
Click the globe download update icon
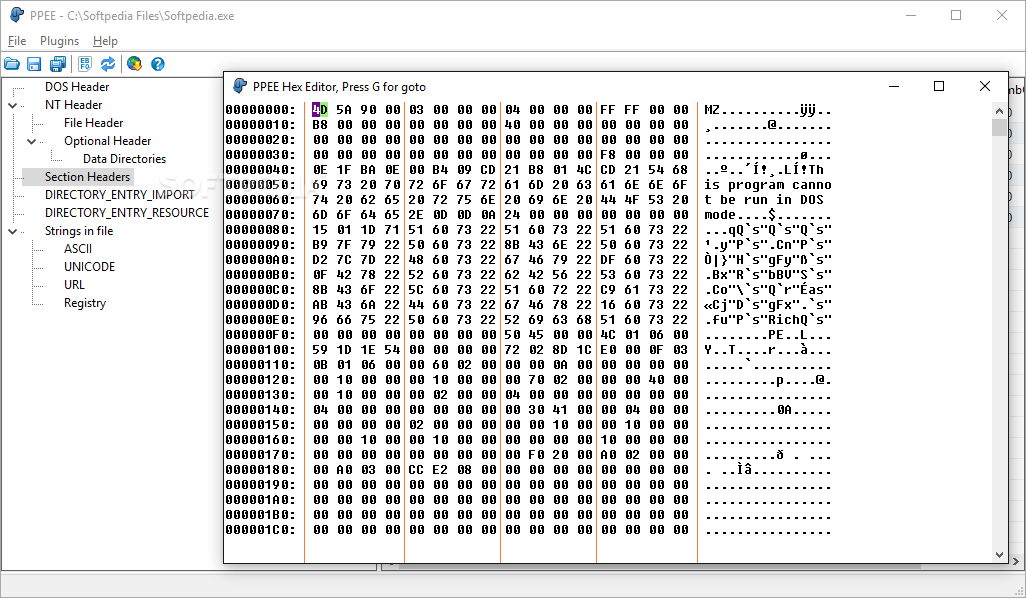[x=134, y=64]
